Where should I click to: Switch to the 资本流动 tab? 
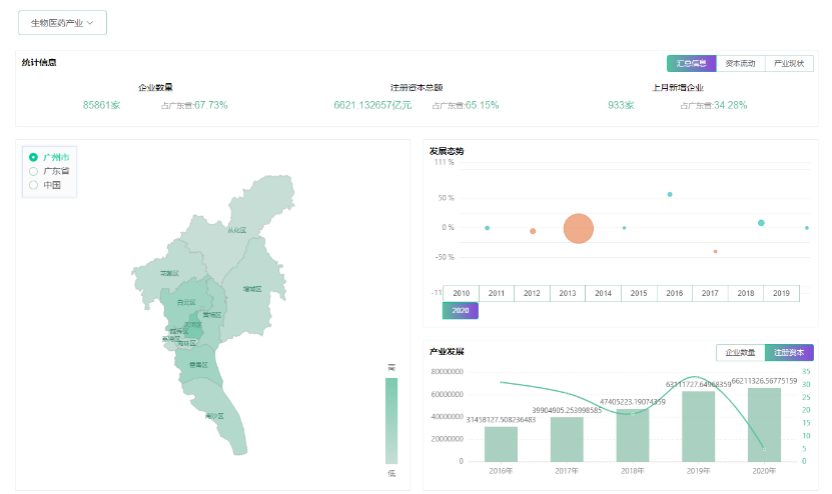point(740,63)
